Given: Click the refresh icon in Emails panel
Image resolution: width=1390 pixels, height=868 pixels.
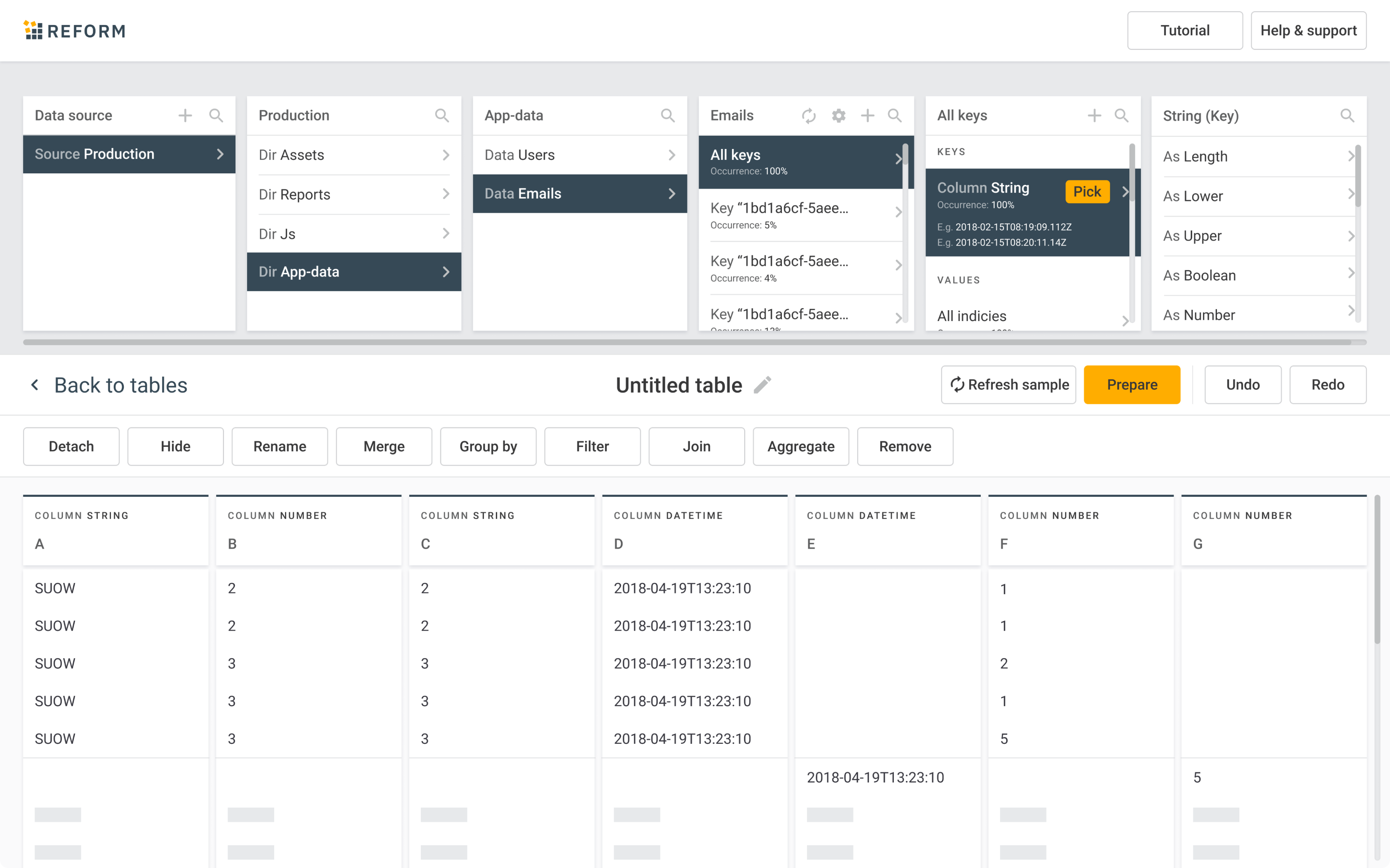Looking at the screenshot, I should coord(808,116).
